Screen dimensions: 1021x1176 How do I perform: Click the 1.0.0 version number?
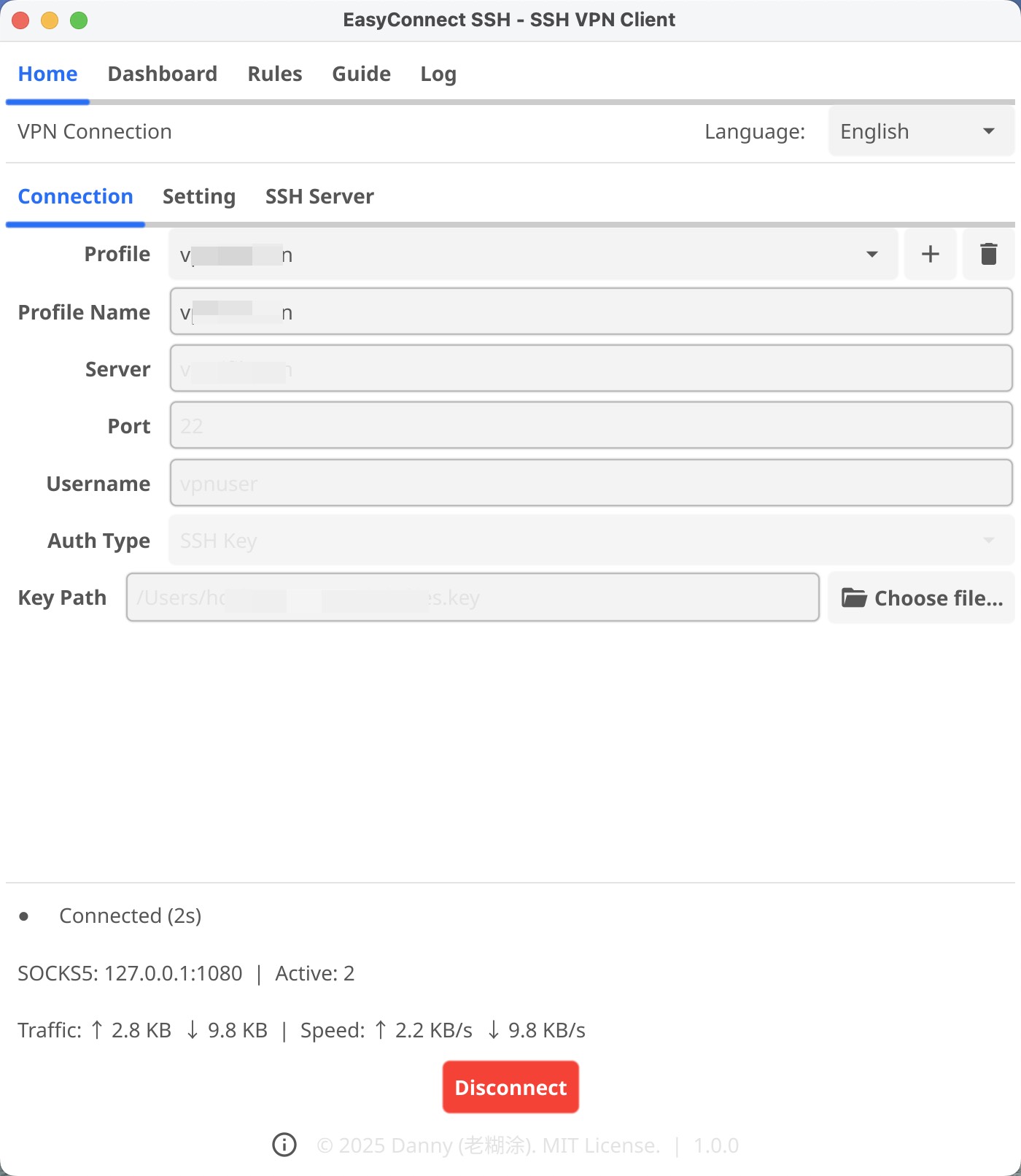click(716, 1145)
